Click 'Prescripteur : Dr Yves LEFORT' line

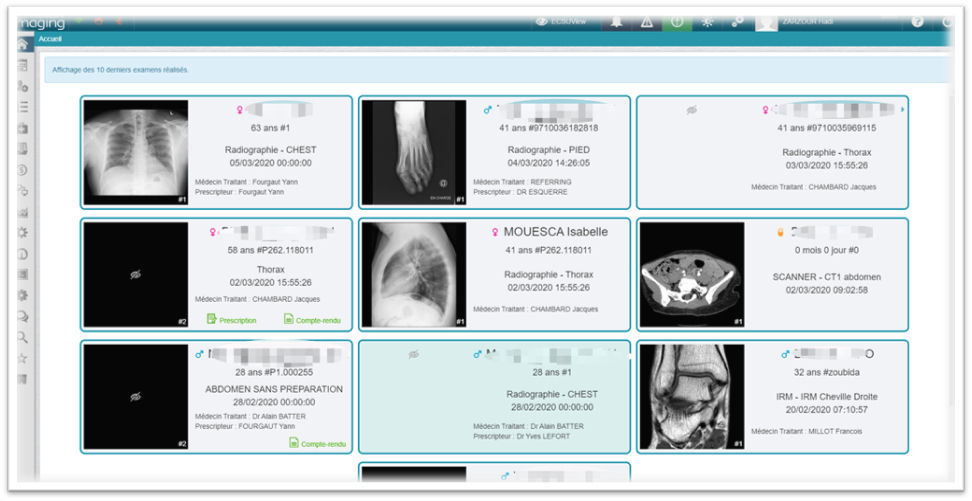tap(521, 437)
